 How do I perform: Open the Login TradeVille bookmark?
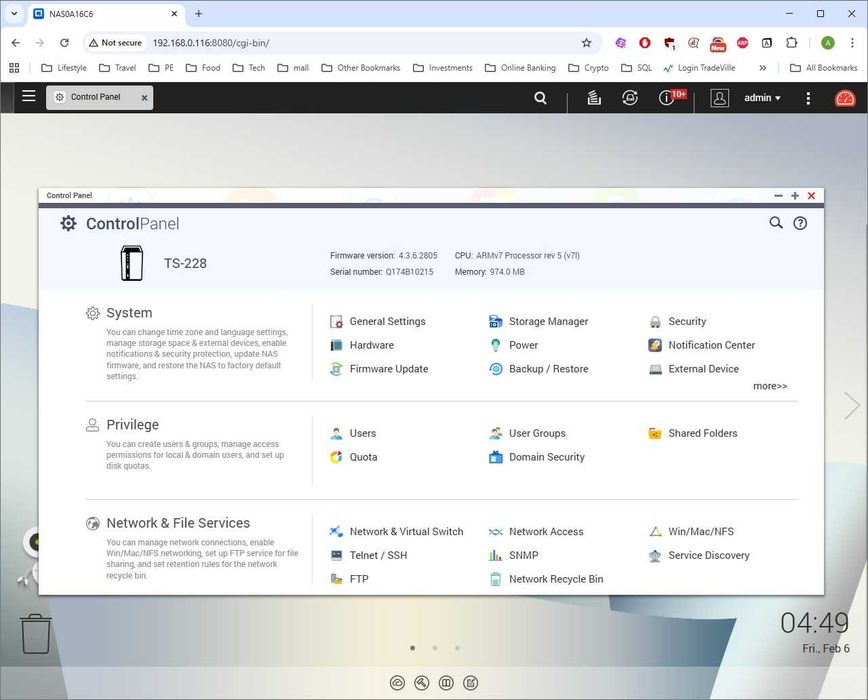pyautogui.click(x=699, y=68)
